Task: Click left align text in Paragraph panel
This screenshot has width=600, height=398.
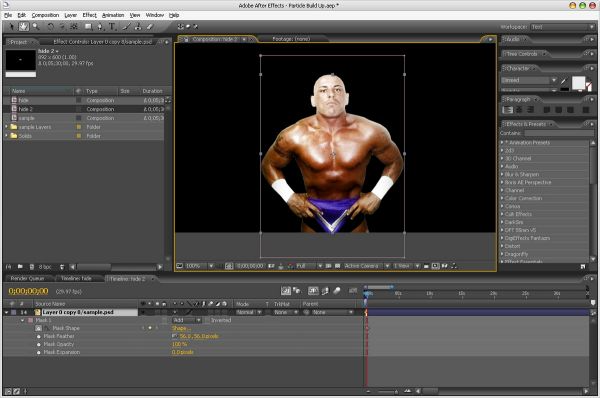Action: tap(507, 110)
